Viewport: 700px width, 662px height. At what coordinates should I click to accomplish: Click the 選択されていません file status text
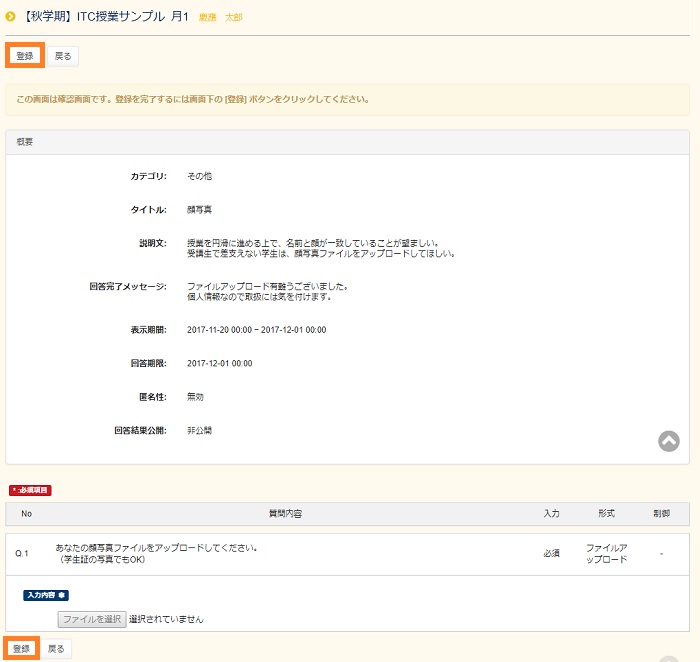pos(166,619)
